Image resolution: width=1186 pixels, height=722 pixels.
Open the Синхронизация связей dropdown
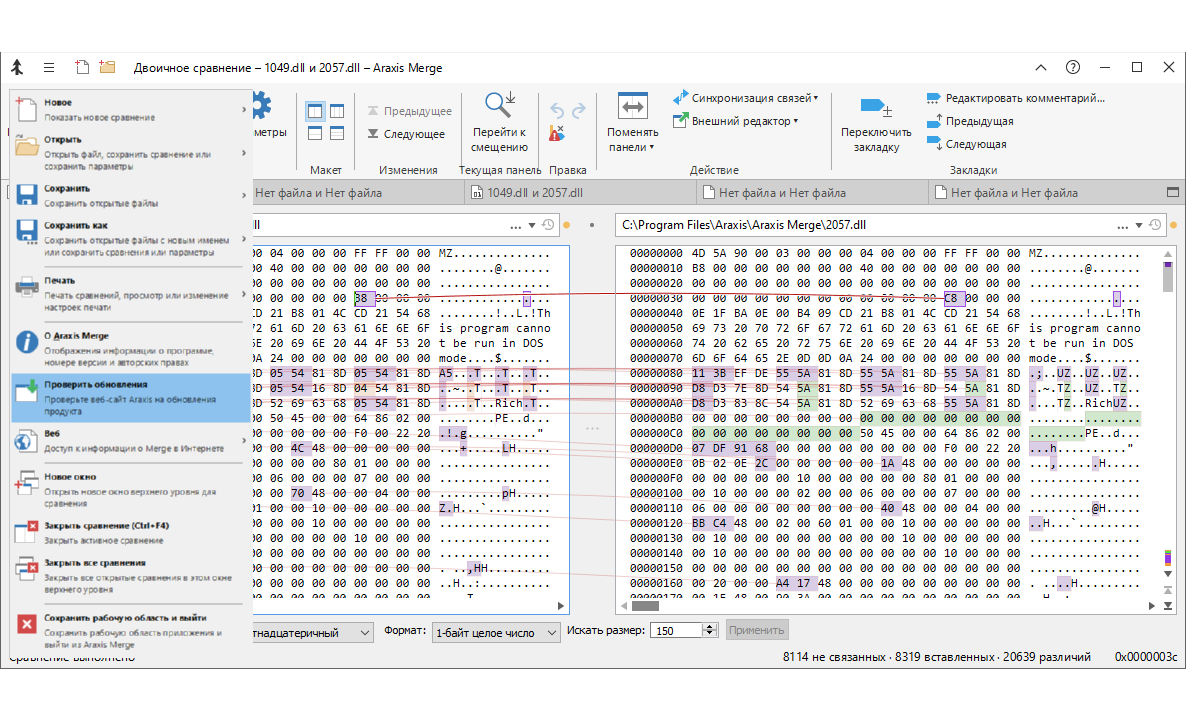click(x=745, y=98)
